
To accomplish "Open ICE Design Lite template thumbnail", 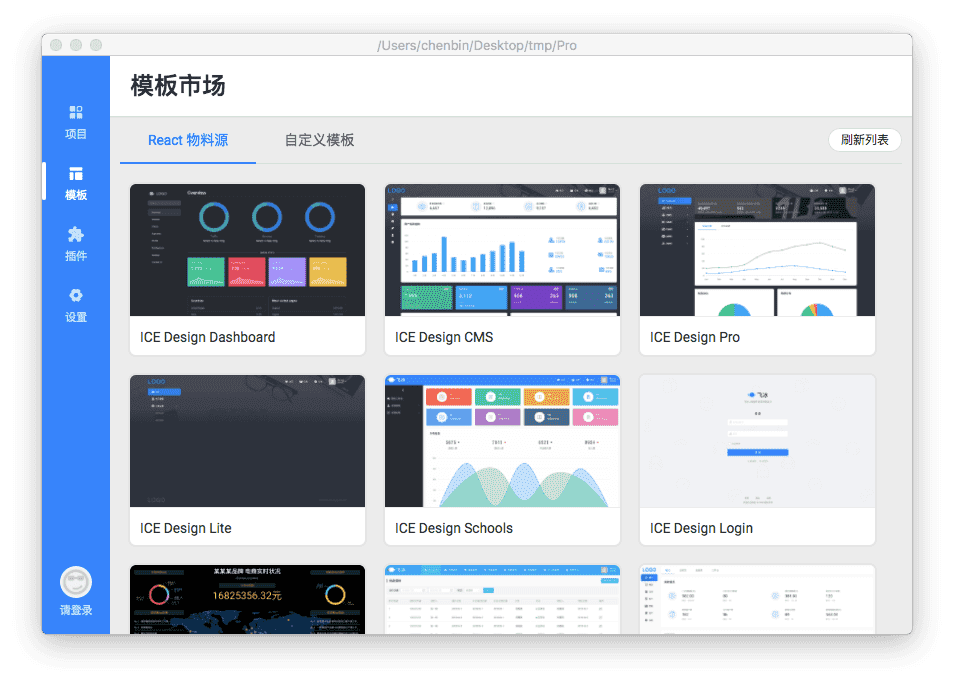I will tap(248, 441).
